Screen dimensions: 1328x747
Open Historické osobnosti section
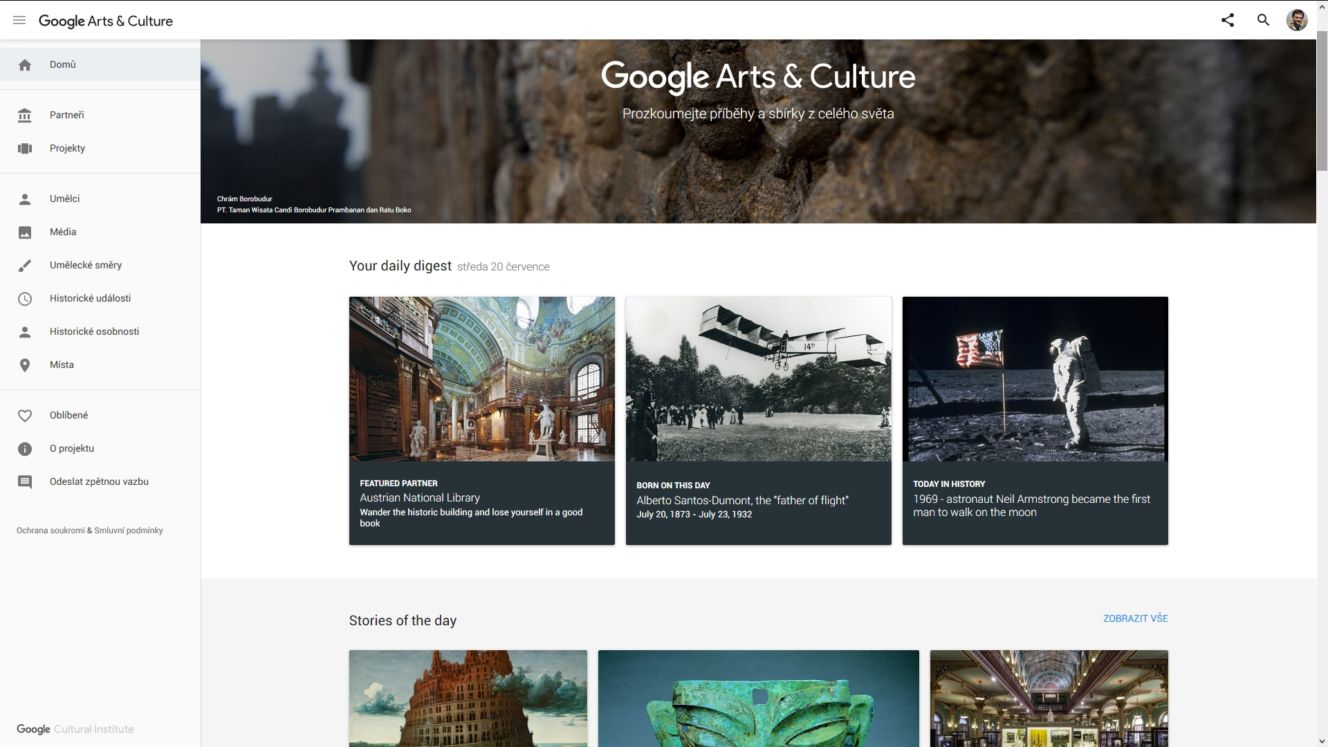click(100, 331)
